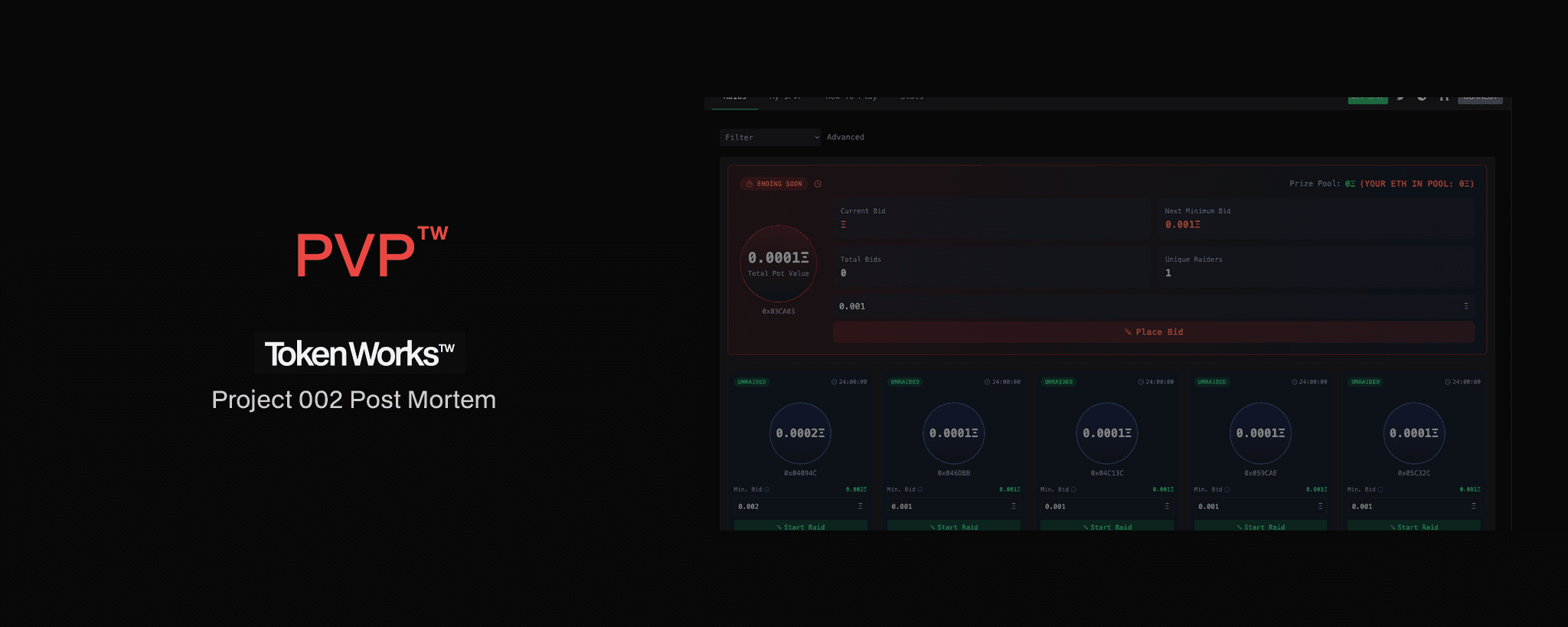Start Raid on the 0x04094C pot
1568x627 pixels.
coord(800,526)
